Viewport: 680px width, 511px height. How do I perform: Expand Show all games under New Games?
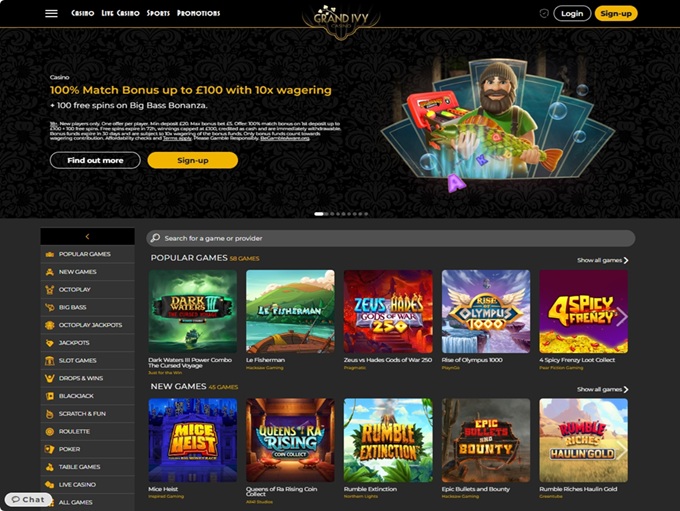coord(602,390)
